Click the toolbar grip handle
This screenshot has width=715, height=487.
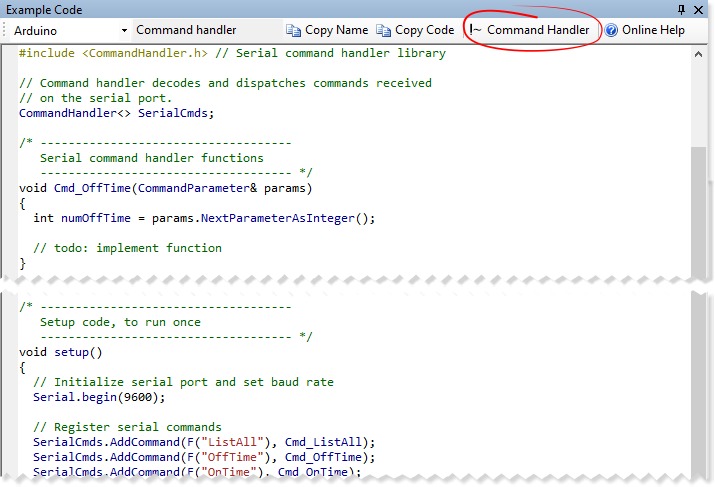click(x=5, y=30)
